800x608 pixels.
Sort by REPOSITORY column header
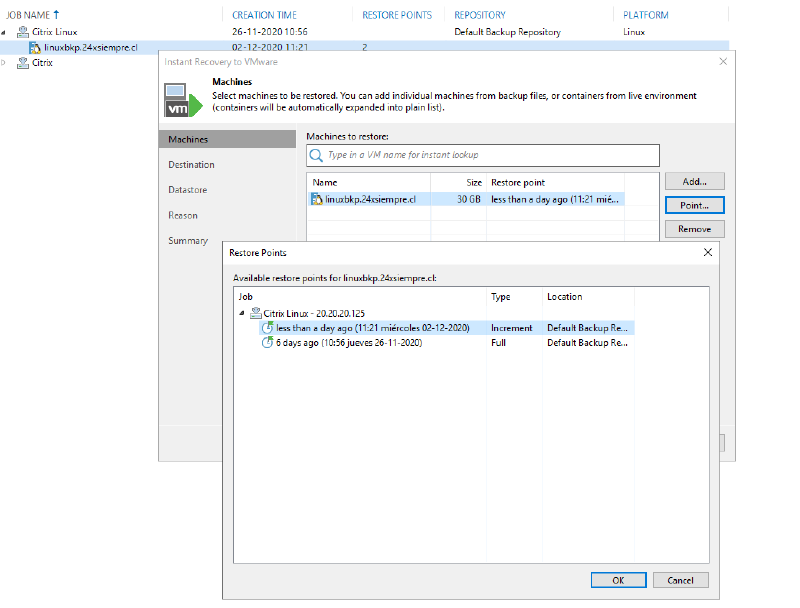pyautogui.click(x=480, y=15)
